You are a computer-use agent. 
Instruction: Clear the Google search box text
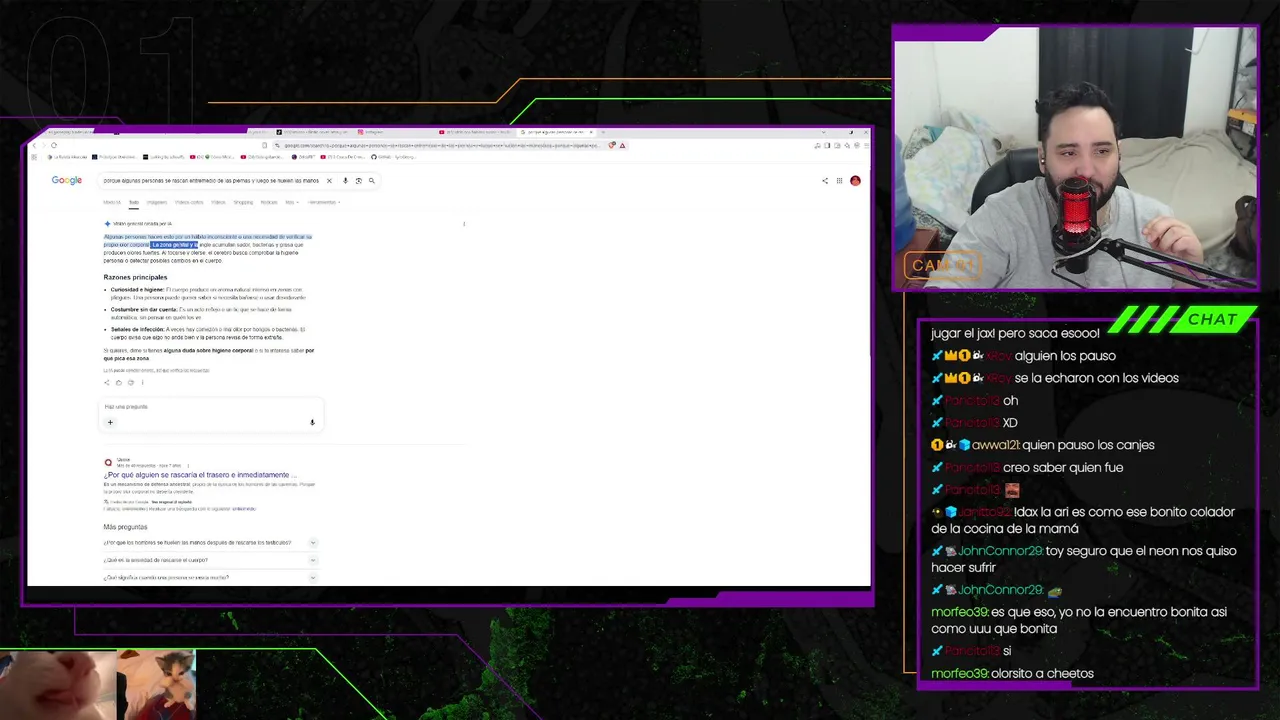click(x=329, y=181)
